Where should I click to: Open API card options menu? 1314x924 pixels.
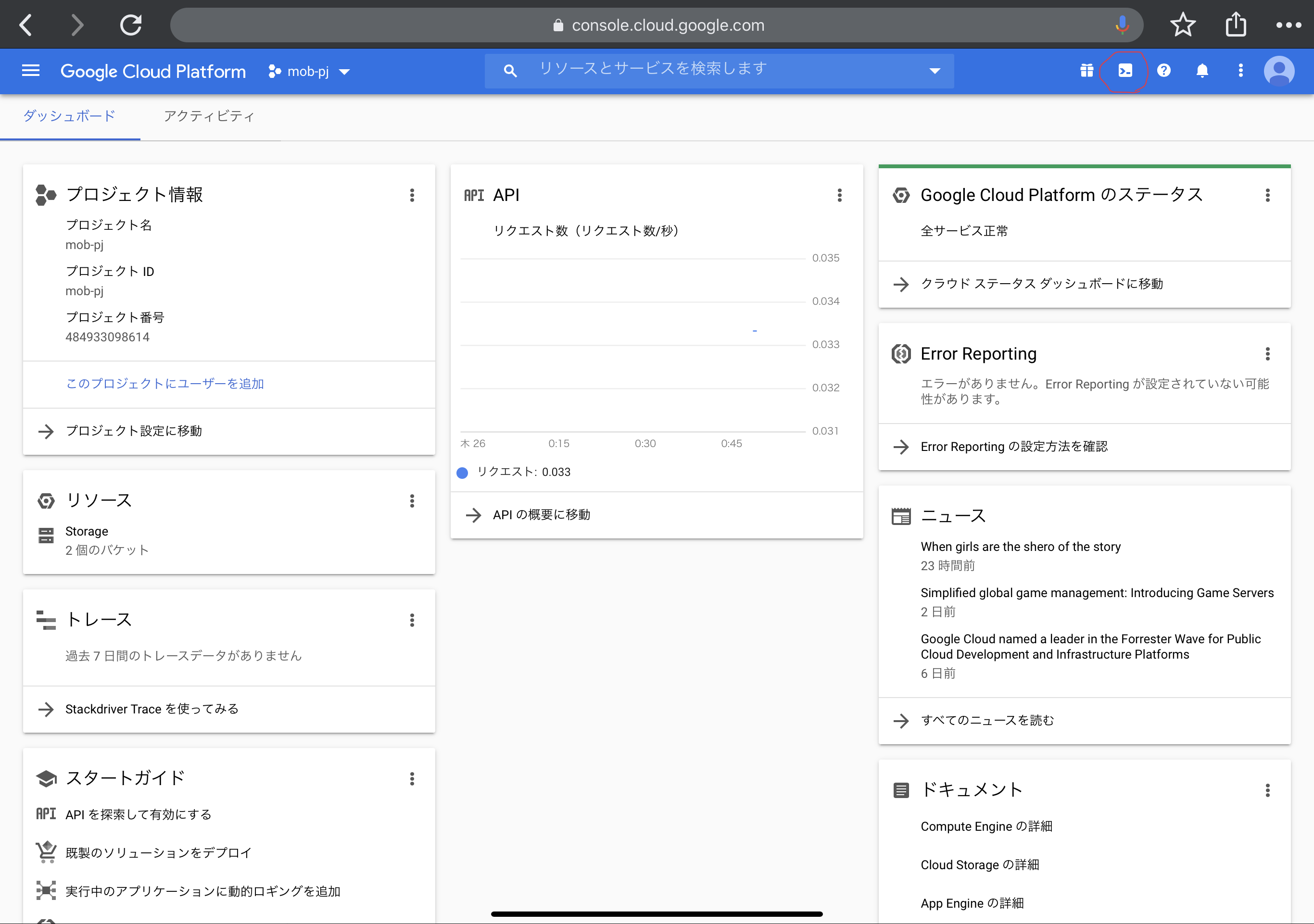(840, 195)
